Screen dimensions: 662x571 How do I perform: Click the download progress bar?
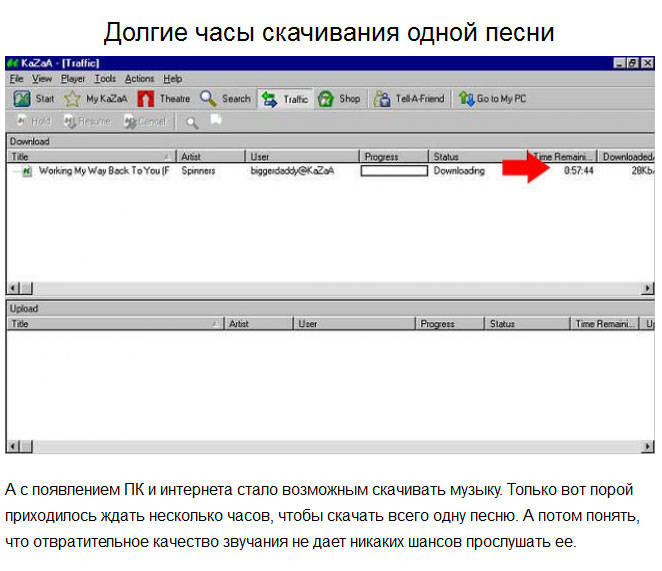pyautogui.click(x=393, y=171)
